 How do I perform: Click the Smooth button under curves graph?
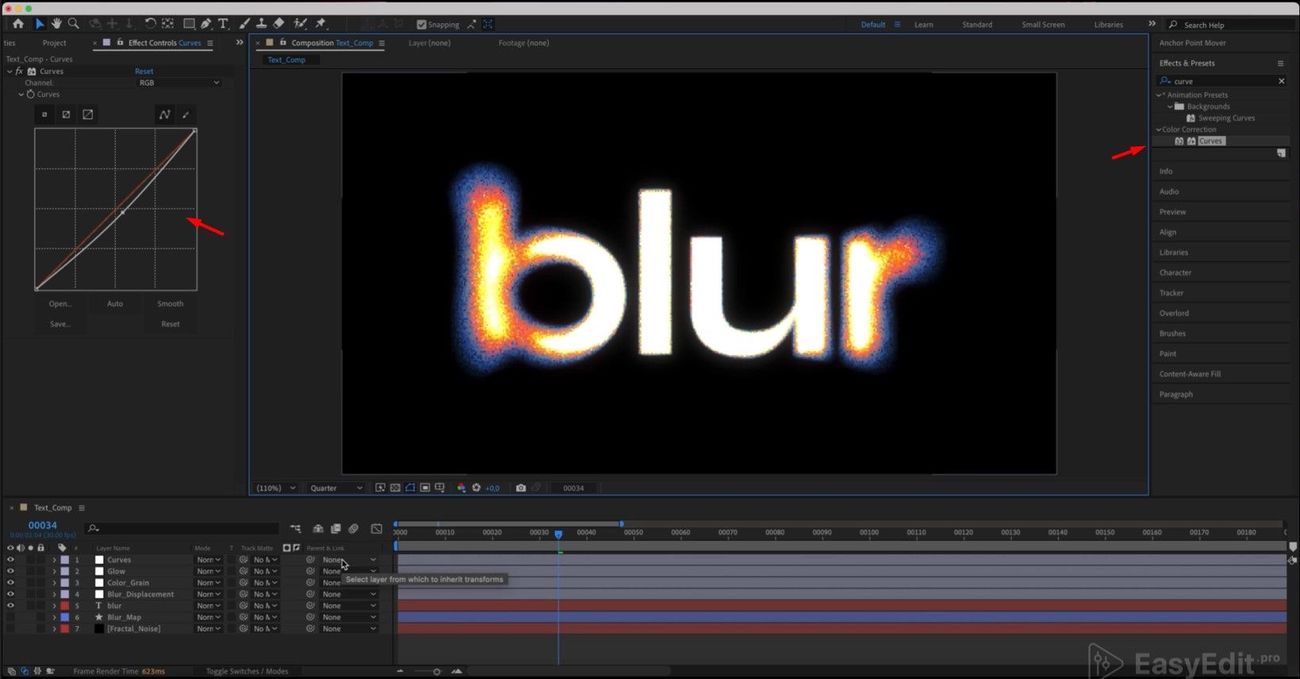point(170,303)
